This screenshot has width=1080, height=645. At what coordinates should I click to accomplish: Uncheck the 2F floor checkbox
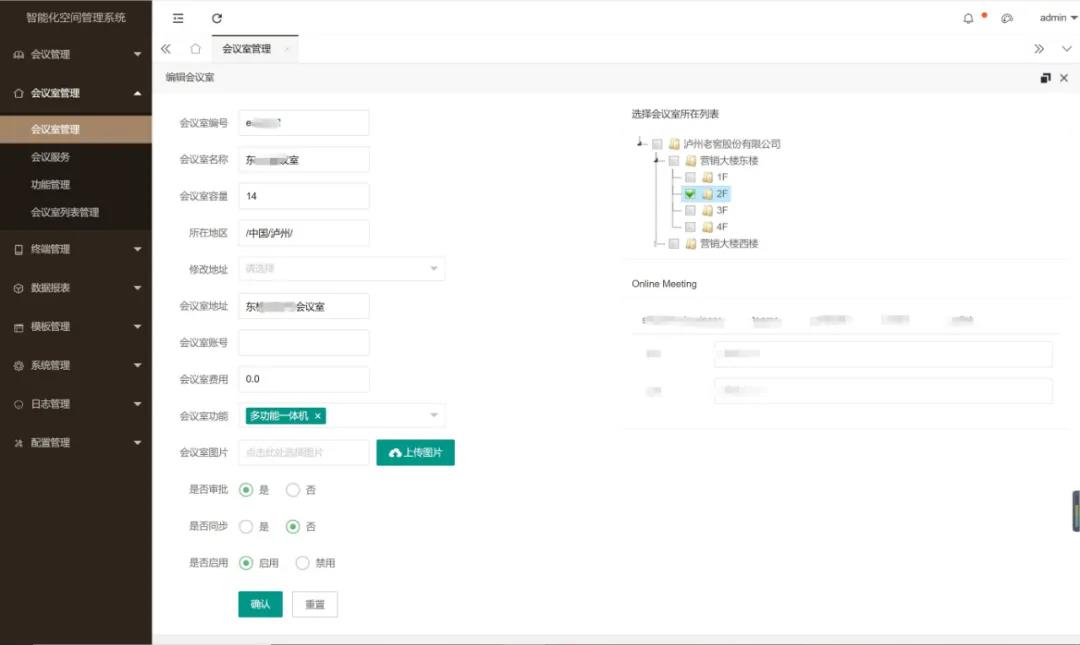(x=690, y=194)
